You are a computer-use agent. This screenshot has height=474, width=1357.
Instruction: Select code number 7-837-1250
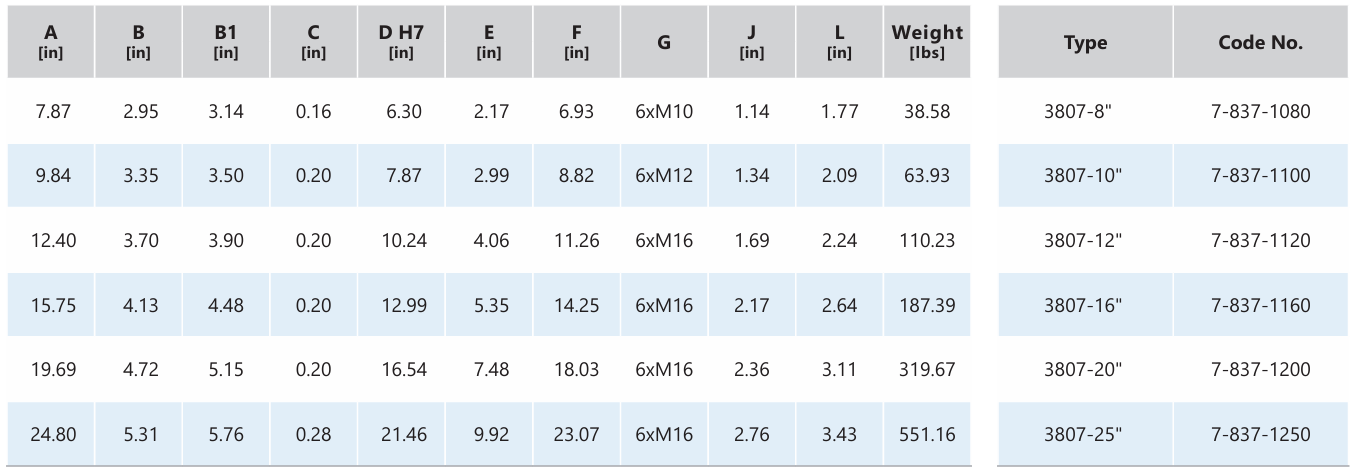1260,434
